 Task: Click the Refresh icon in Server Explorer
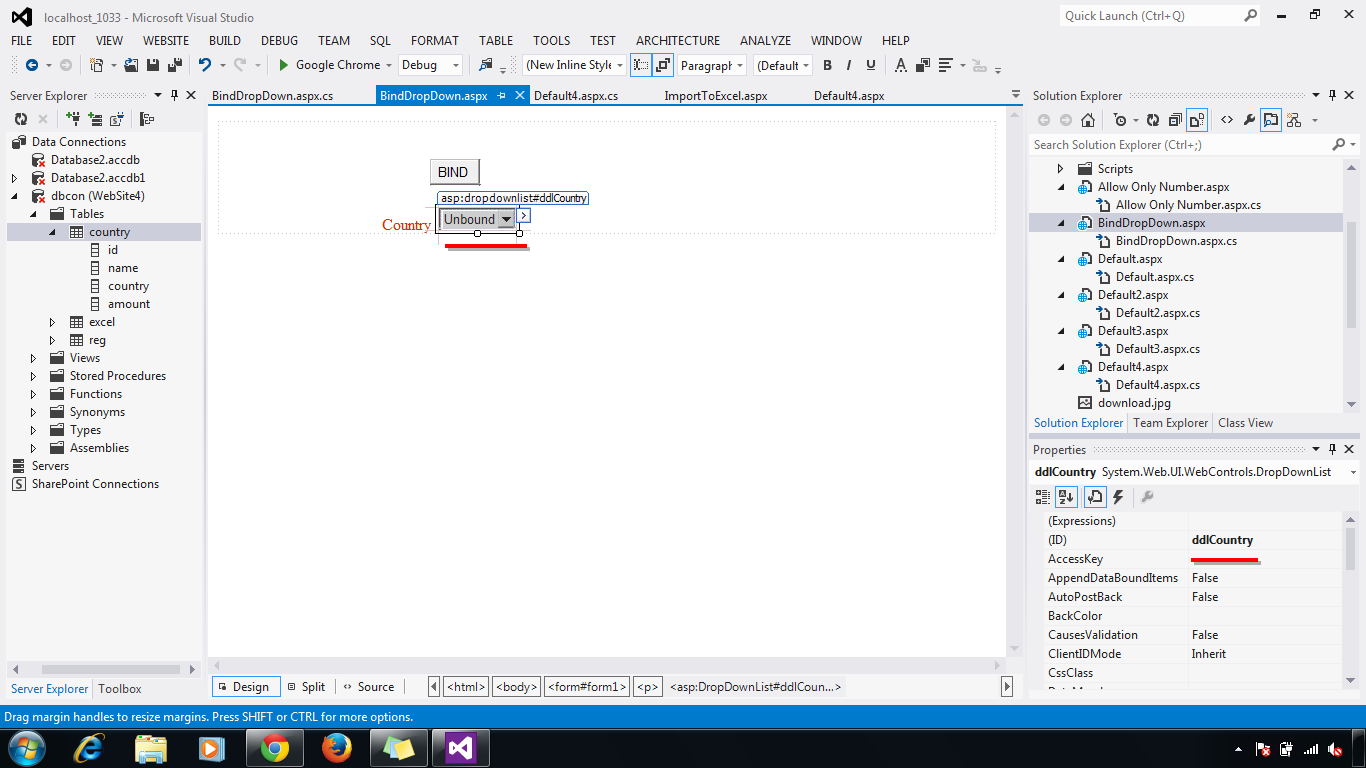(x=22, y=118)
